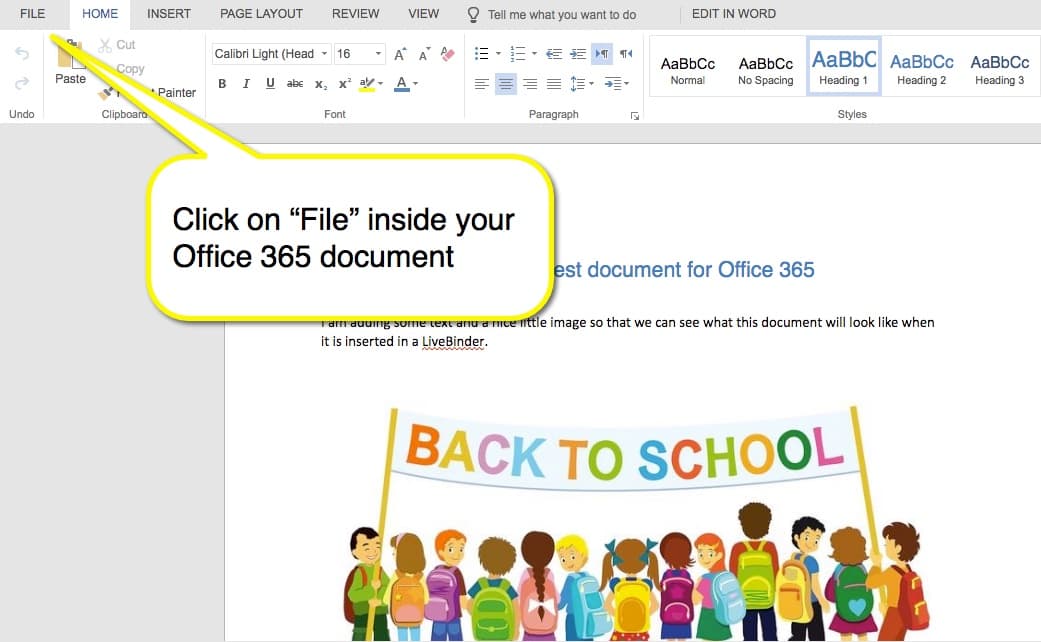The height and width of the screenshot is (642, 1041).
Task: Align text left
Action: [x=482, y=84]
